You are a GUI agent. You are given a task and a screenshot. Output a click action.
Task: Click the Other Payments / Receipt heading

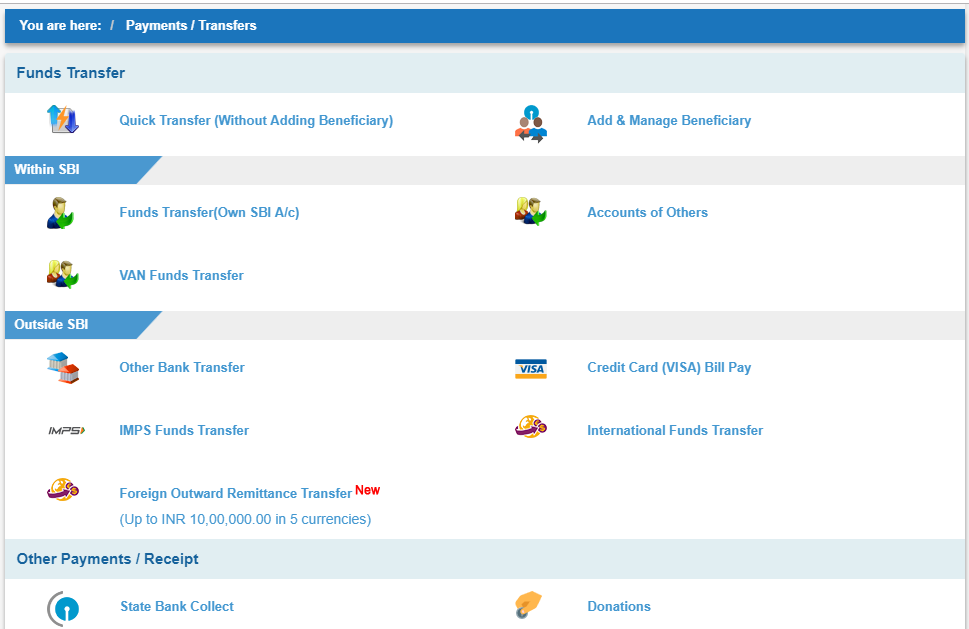pos(108,559)
